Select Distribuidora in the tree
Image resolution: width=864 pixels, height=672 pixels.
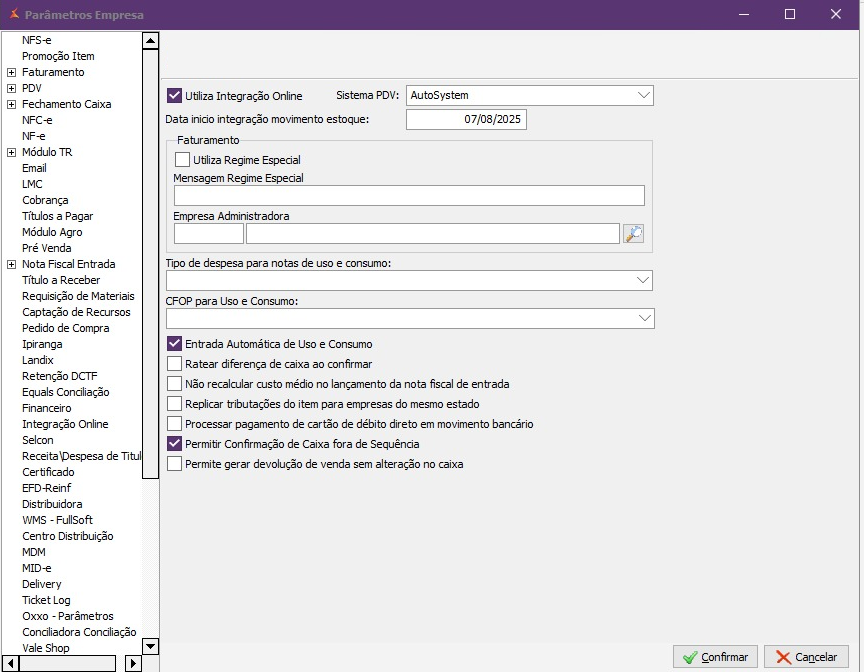tap(52, 503)
